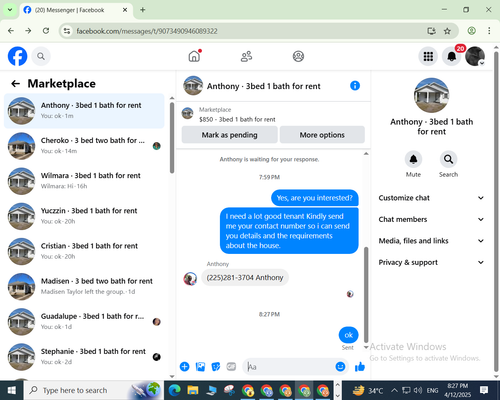The height and width of the screenshot is (400, 500).
Task: Send a thumbs-up like
Action: [360, 367]
